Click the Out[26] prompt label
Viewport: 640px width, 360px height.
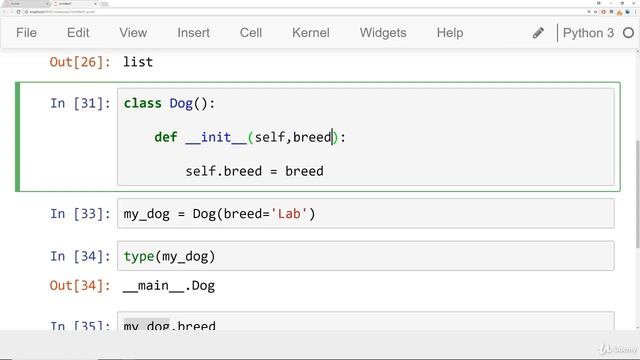[80, 62]
